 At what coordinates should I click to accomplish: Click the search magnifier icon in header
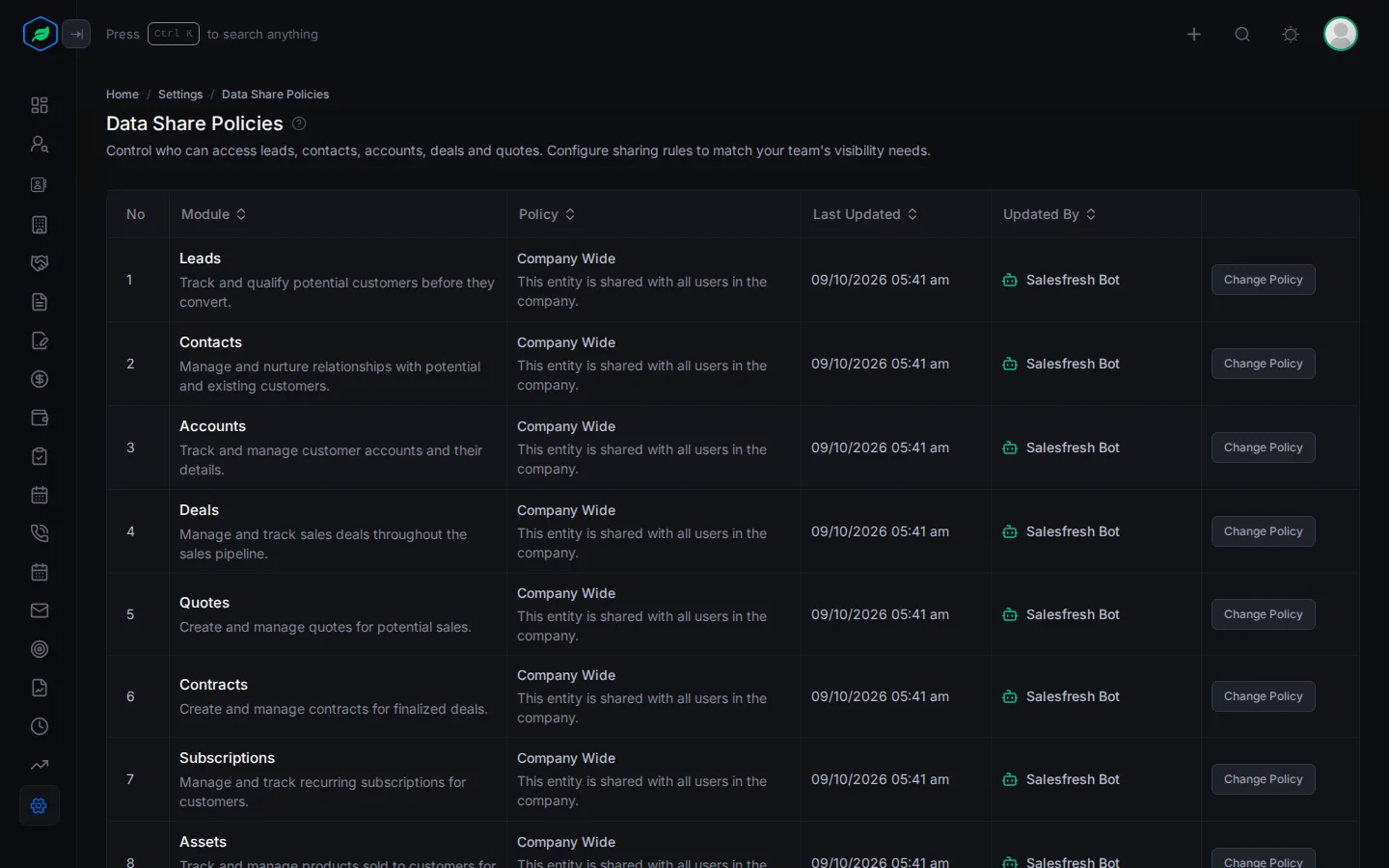tap(1242, 34)
